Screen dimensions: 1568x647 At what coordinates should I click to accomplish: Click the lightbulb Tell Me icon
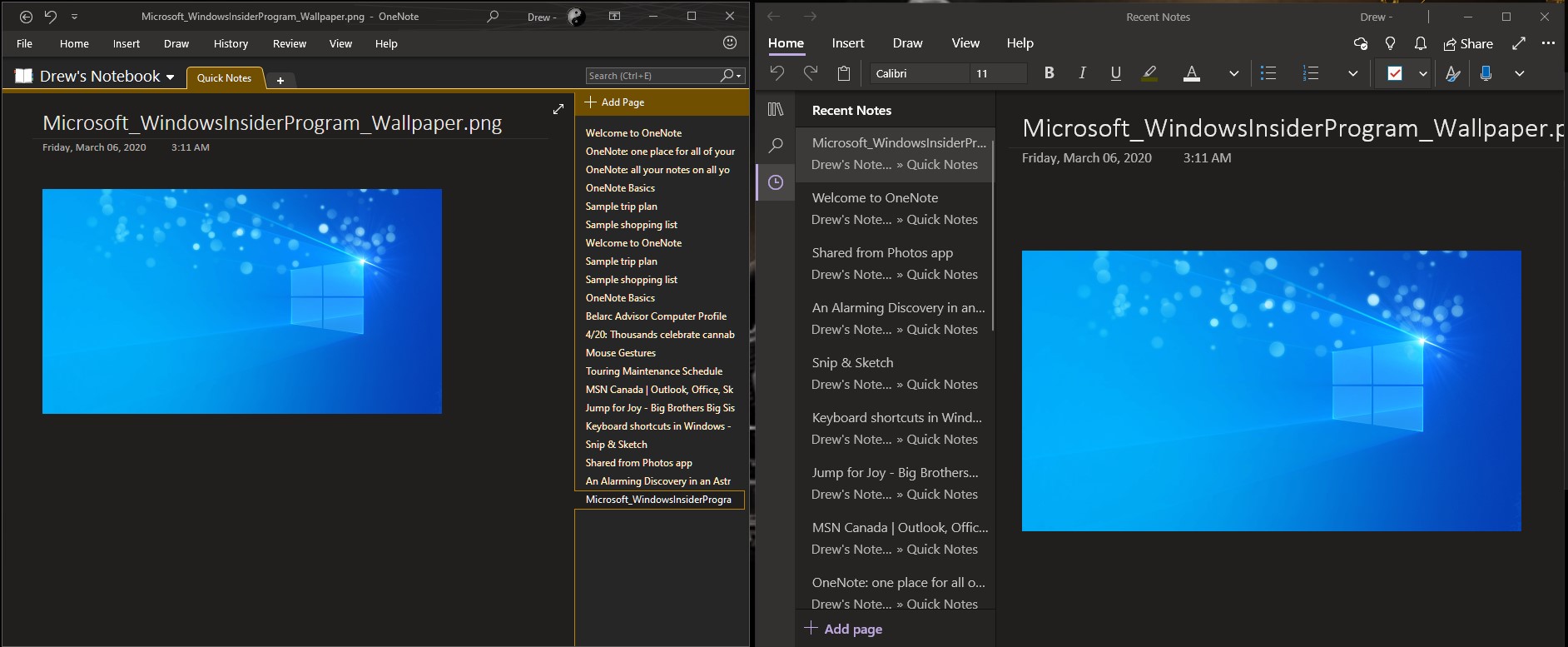point(1390,43)
